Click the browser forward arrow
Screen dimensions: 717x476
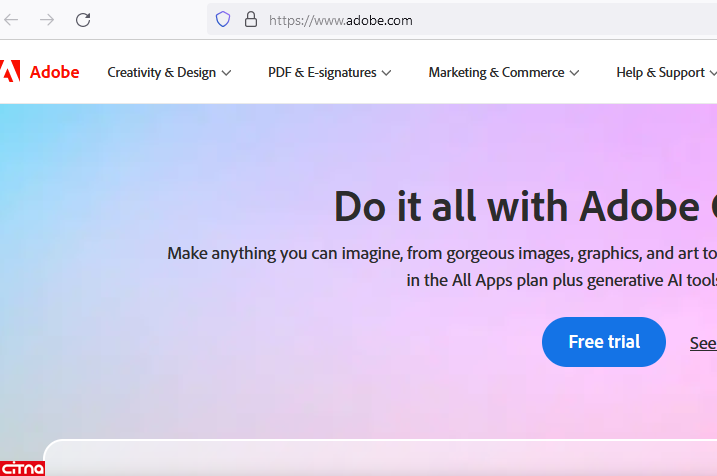coord(46,19)
